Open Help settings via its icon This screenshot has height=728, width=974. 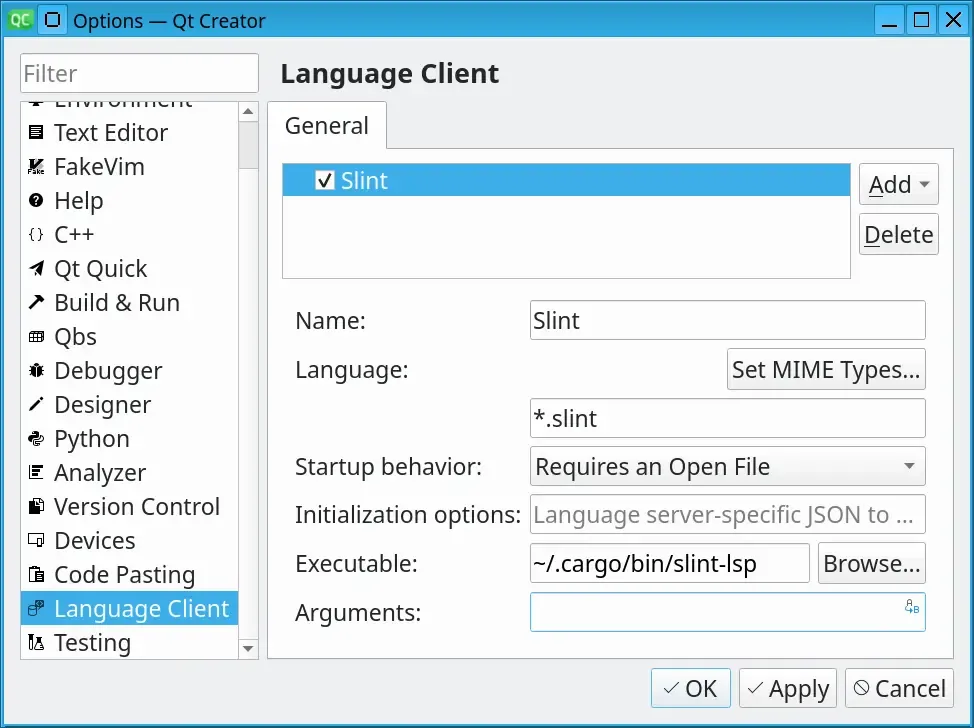pyautogui.click(x=35, y=201)
